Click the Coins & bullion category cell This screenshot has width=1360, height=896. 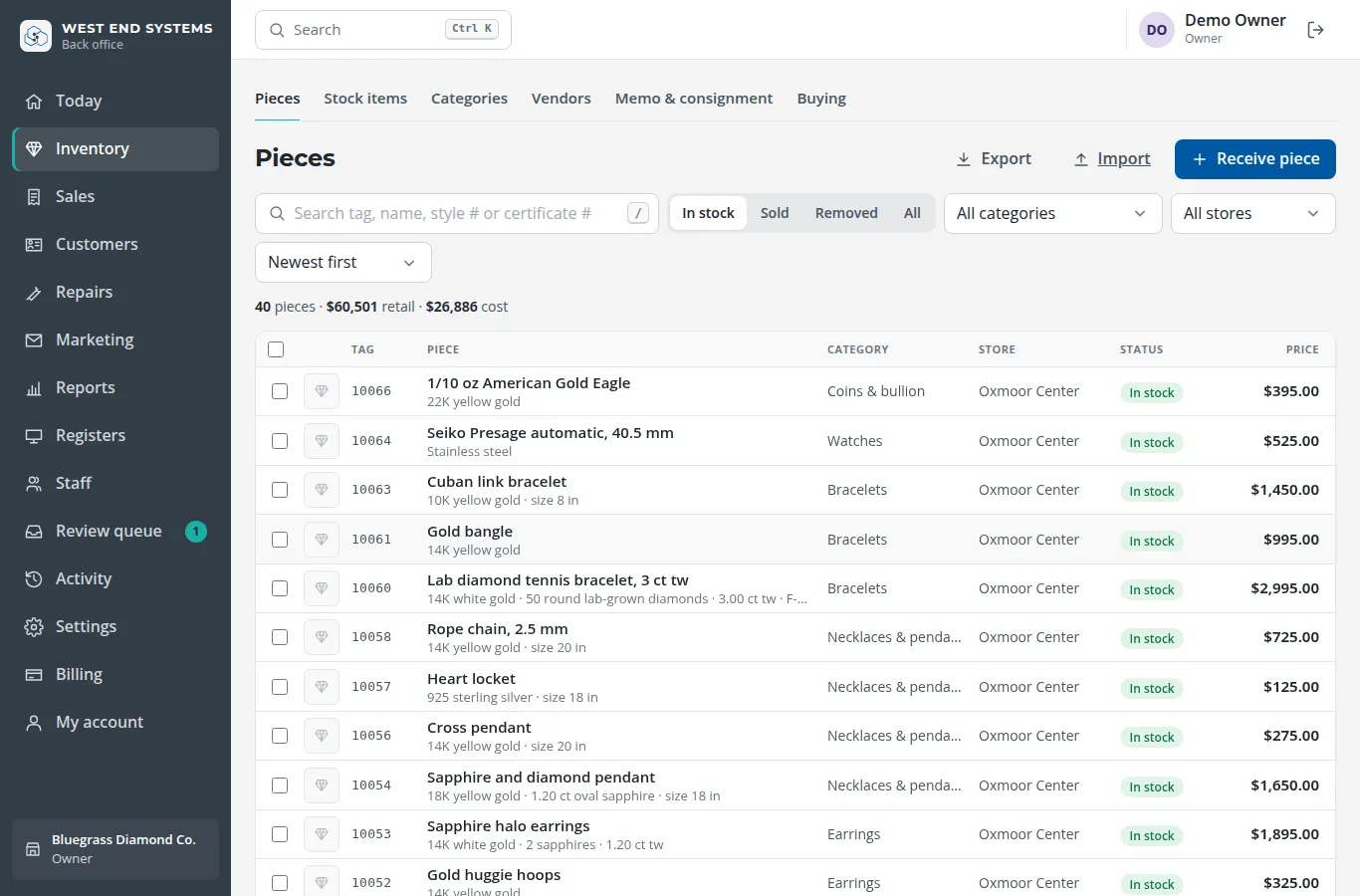coord(876,391)
